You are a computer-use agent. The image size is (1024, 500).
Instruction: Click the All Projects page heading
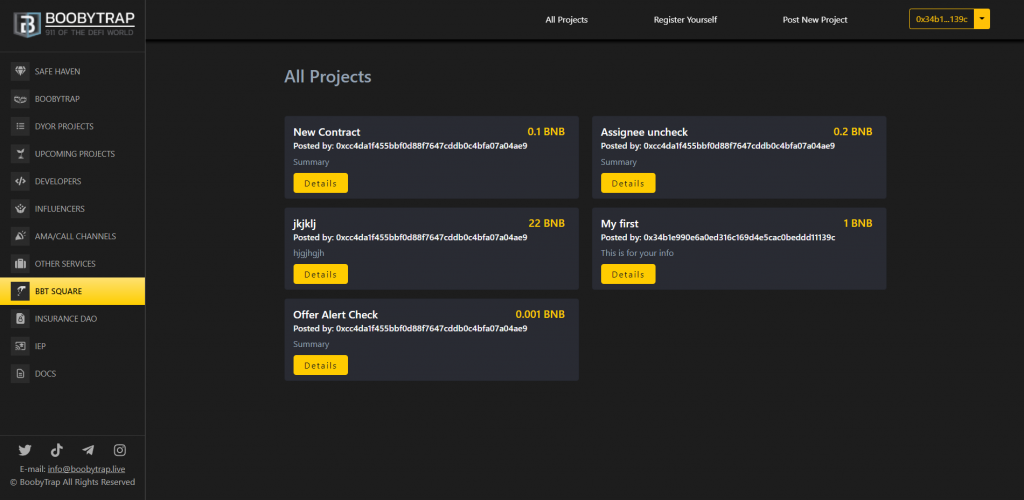click(328, 77)
